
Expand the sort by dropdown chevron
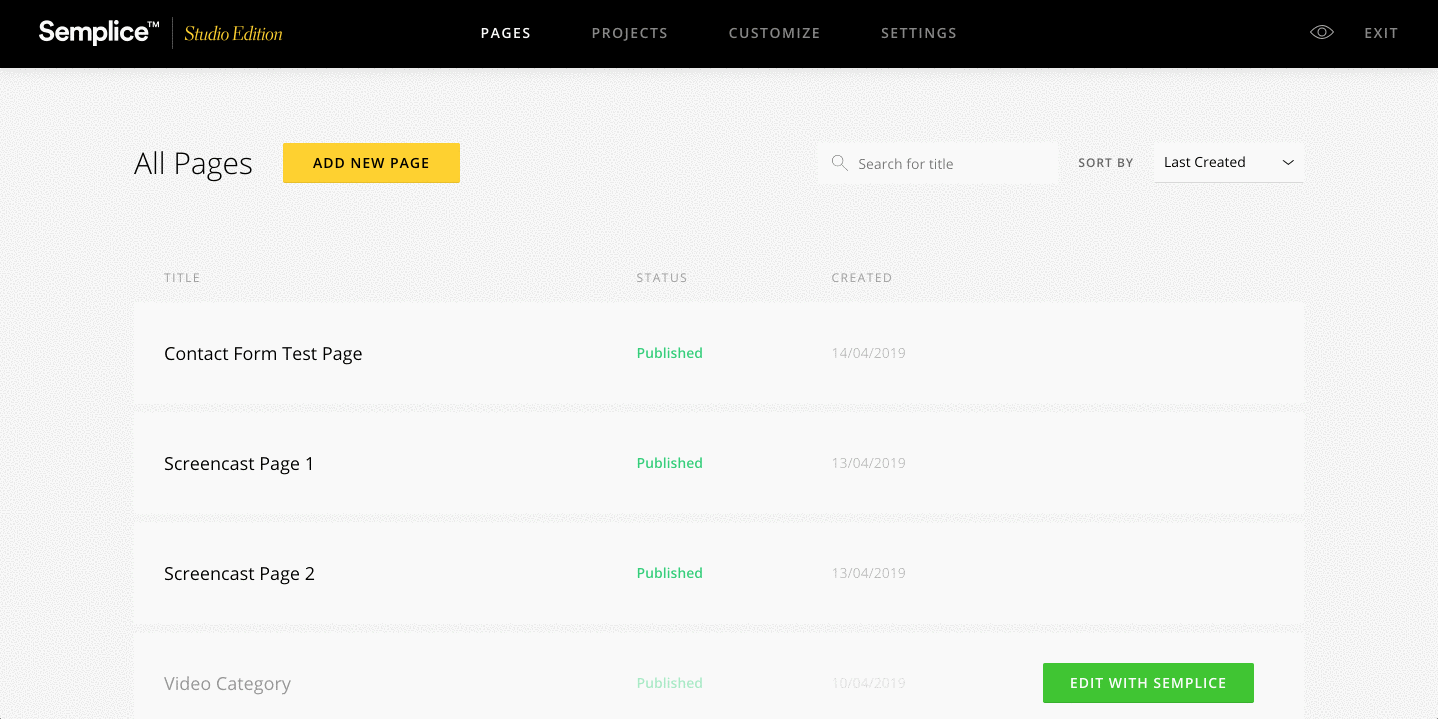pos(1288,162)
